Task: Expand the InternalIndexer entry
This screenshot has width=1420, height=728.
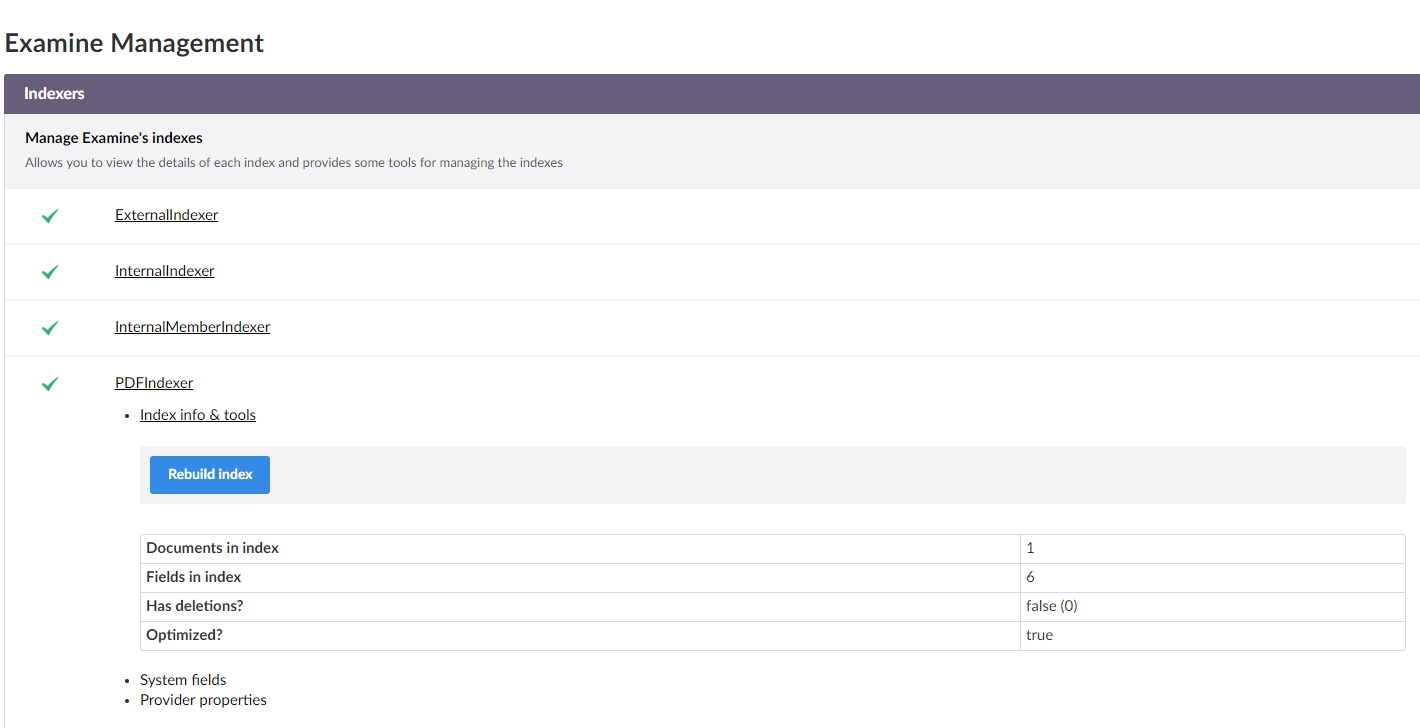Action: pyautogui.click(x=164, y=271)
